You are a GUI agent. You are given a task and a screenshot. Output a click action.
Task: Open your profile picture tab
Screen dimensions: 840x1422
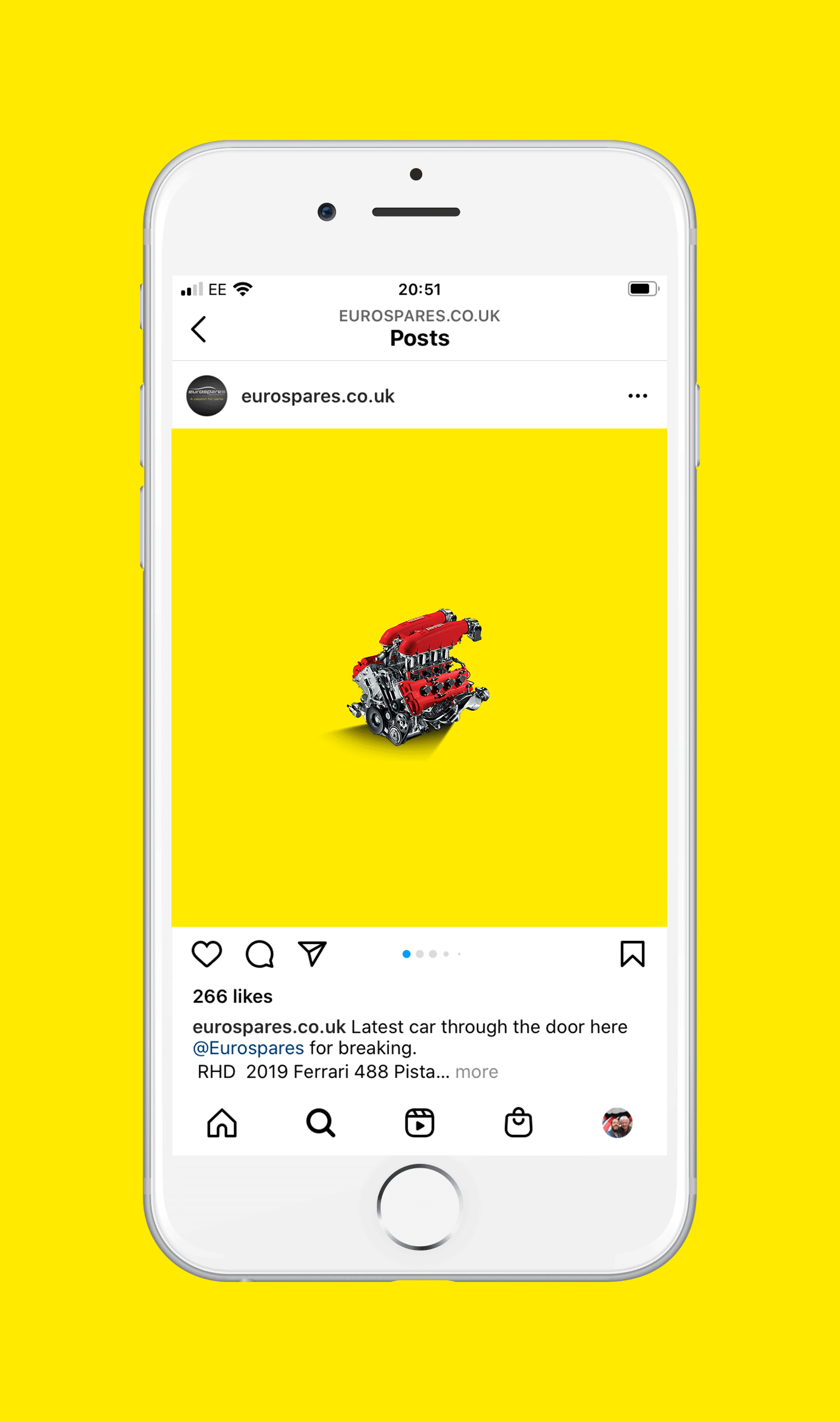[617, 1122]
